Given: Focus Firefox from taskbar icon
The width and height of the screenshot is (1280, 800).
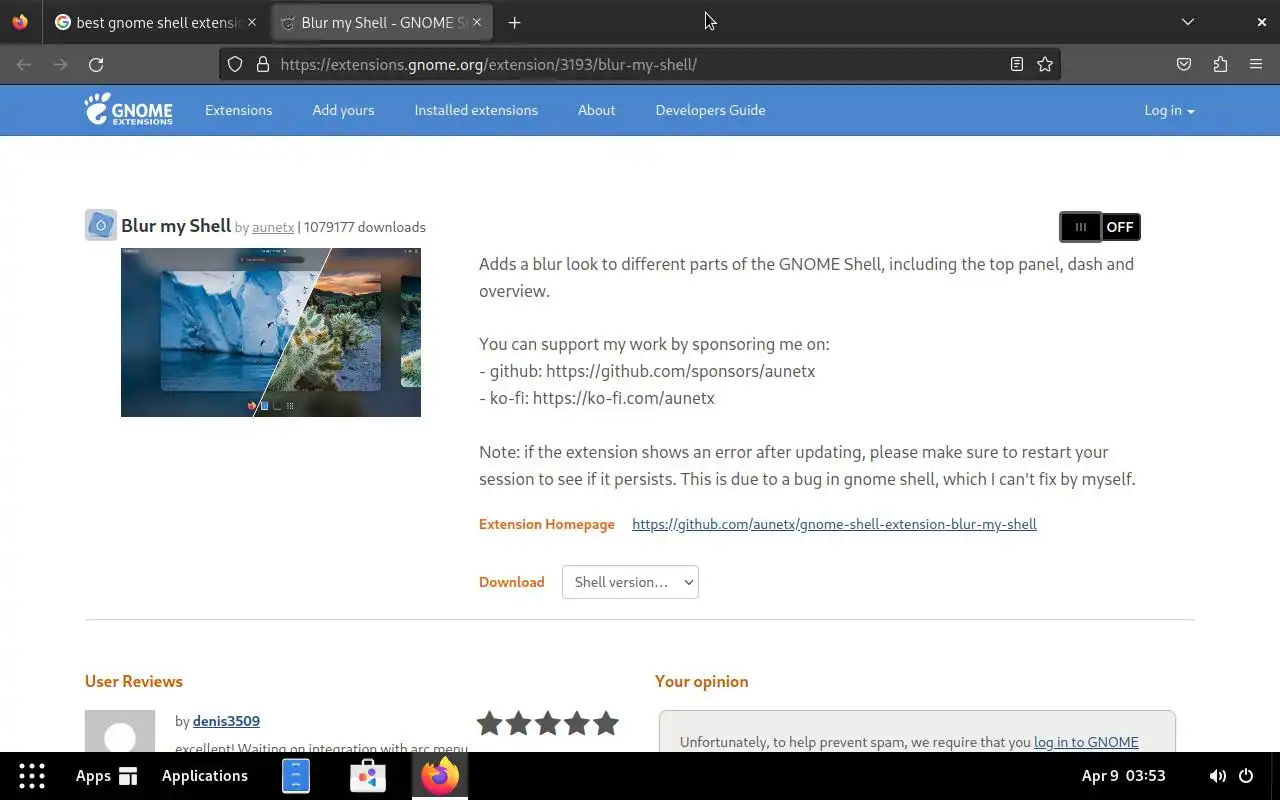Looking at the screenshot, I should (x=440, y=776).
